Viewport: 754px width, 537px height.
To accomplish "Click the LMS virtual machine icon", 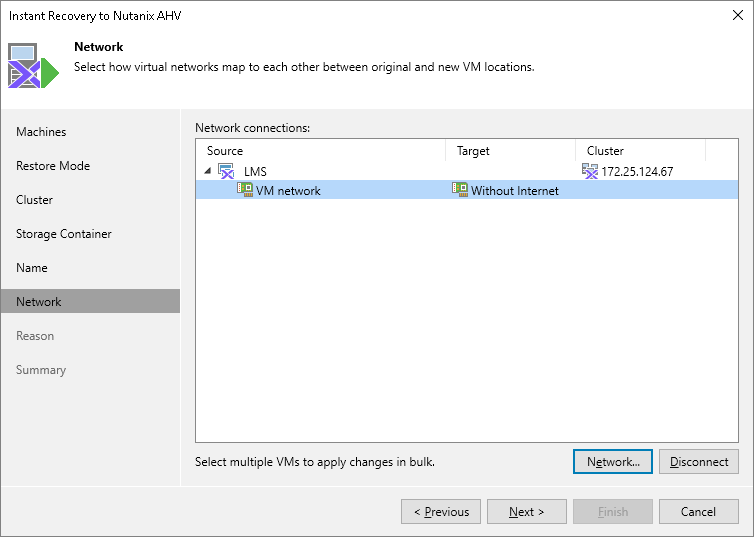I will pyautogui.click(x=226, y=171).
